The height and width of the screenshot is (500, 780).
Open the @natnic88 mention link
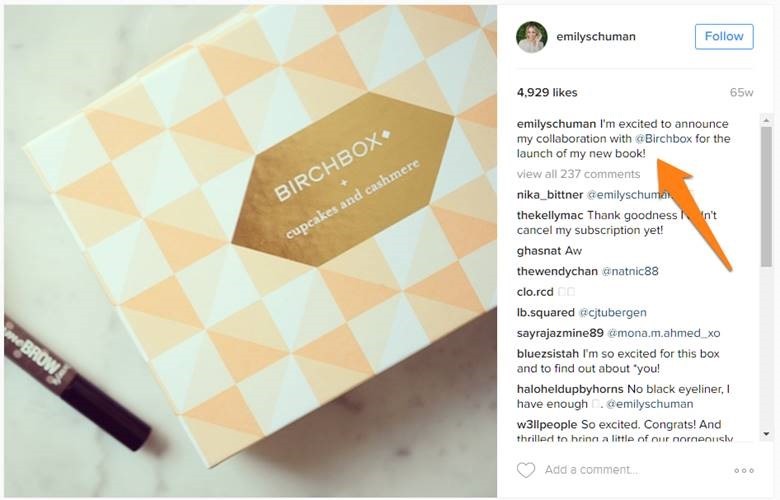[x=630, y=272]
